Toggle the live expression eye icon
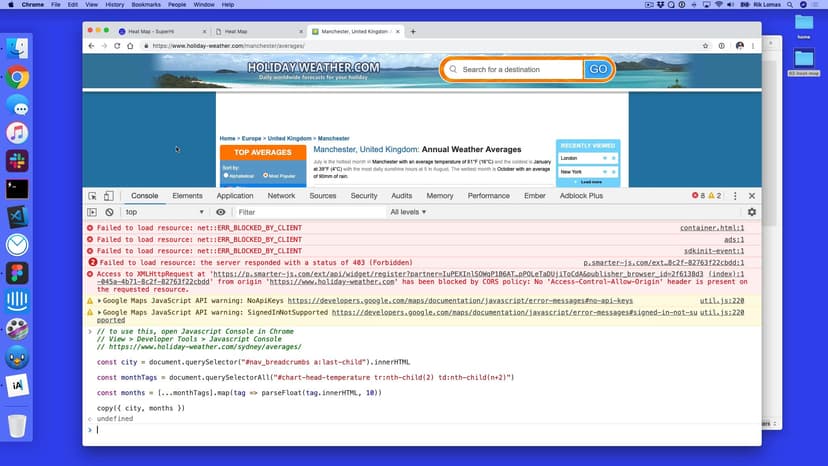828x466 pixels. click(221, 212)
